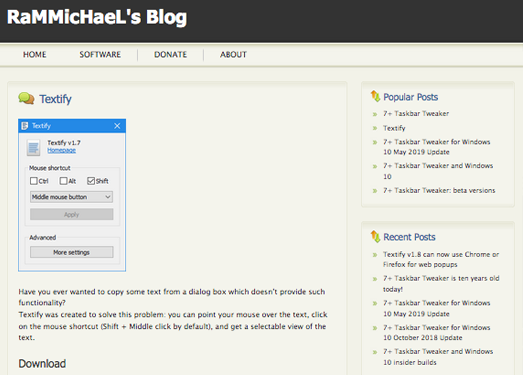Screen dimensions: 523x375
Task: Click the RaMMicHaeL's Blog site title
Action: 97,17
